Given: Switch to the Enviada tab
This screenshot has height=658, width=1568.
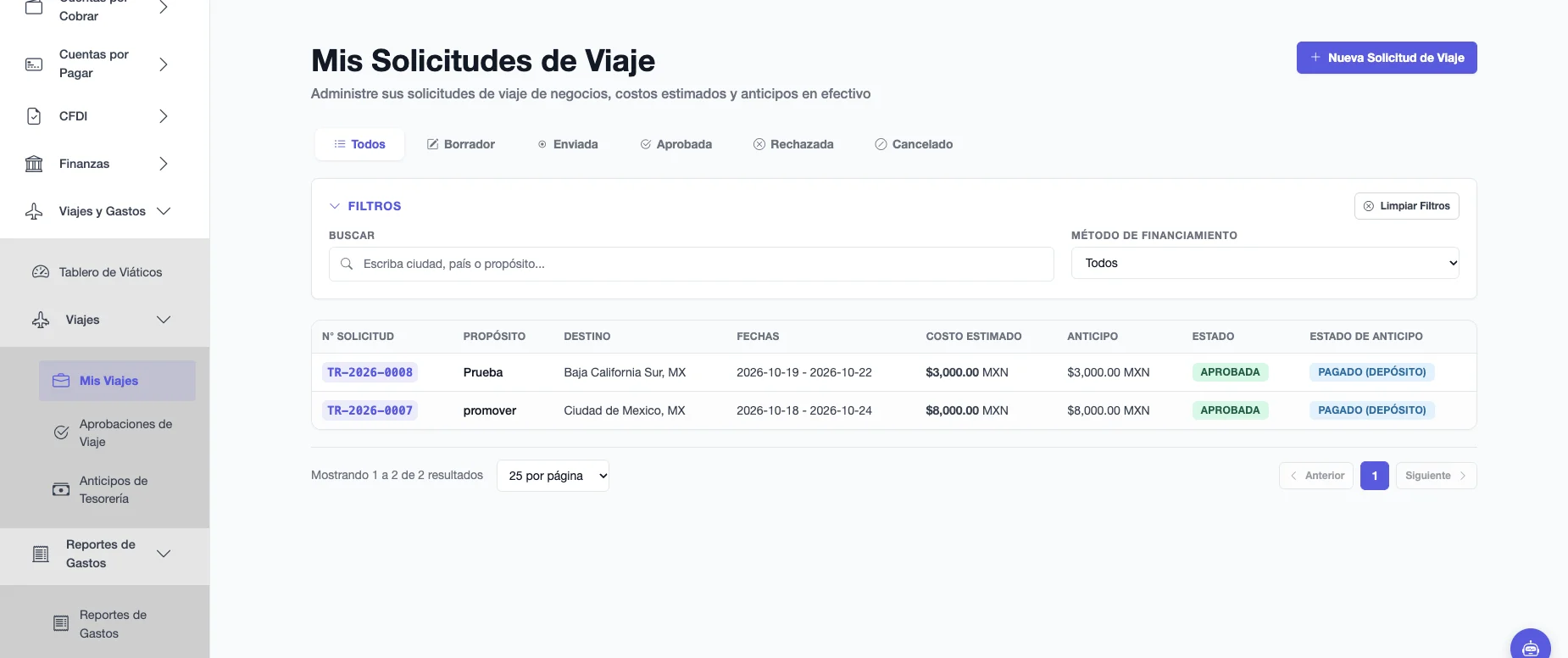Looking at the screenshot, I should (567, 144).
